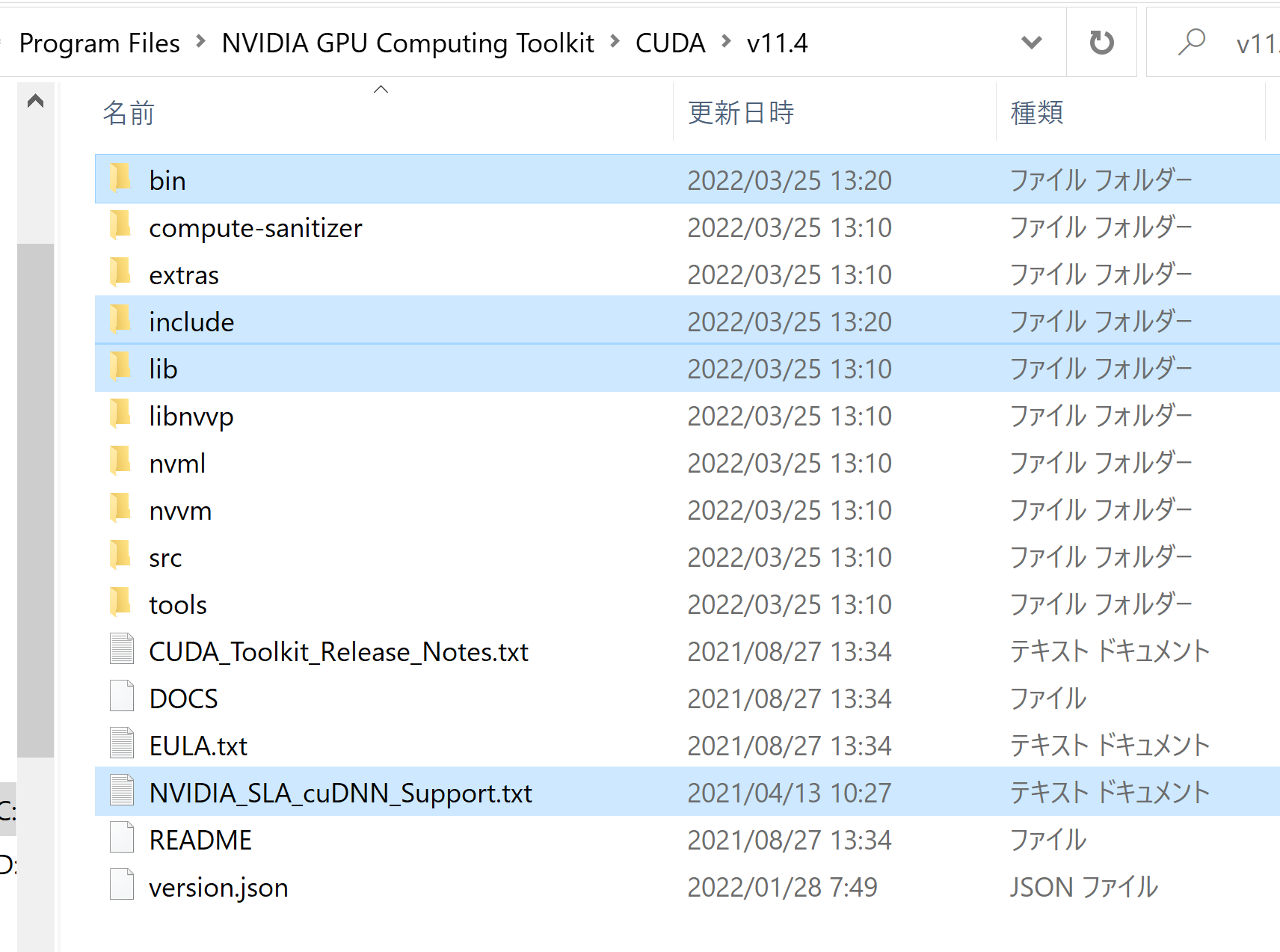Select the README file name
Viewport: 1280px width, 952px height.
coord(200,841)
